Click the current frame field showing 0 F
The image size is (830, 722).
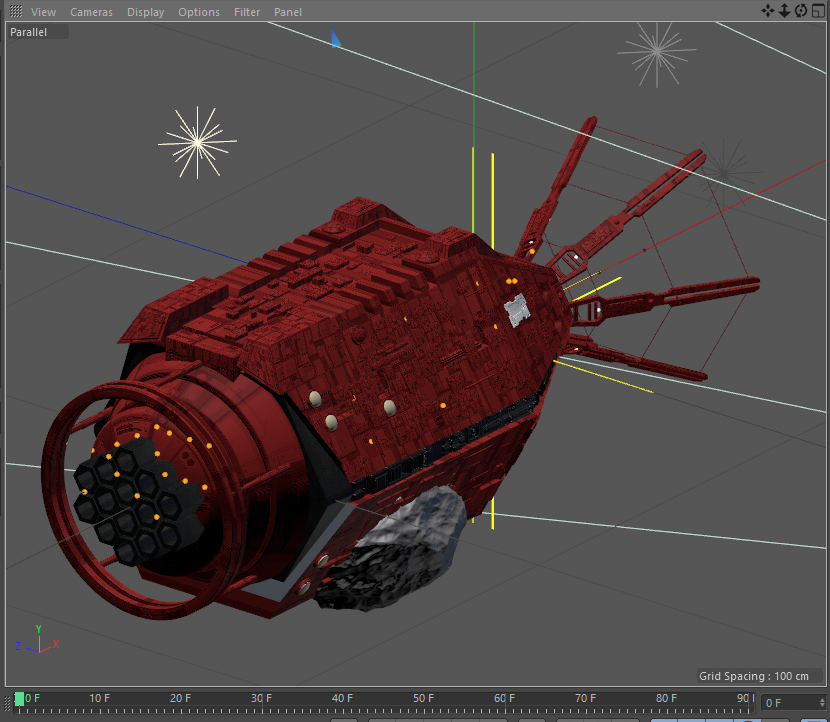click(x=784, y=703)
